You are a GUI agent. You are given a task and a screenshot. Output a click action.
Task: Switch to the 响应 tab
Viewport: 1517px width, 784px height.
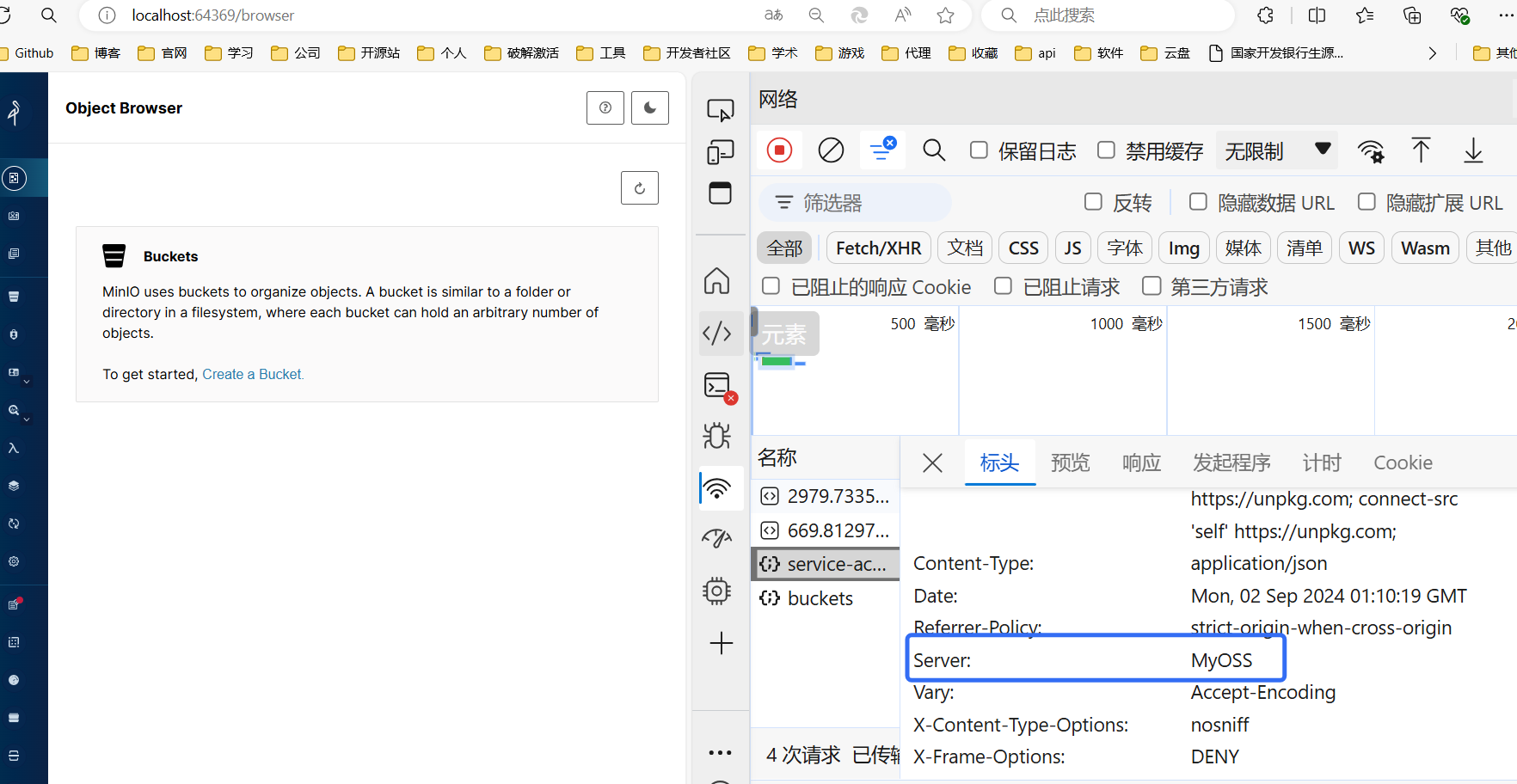(1142, 463)
